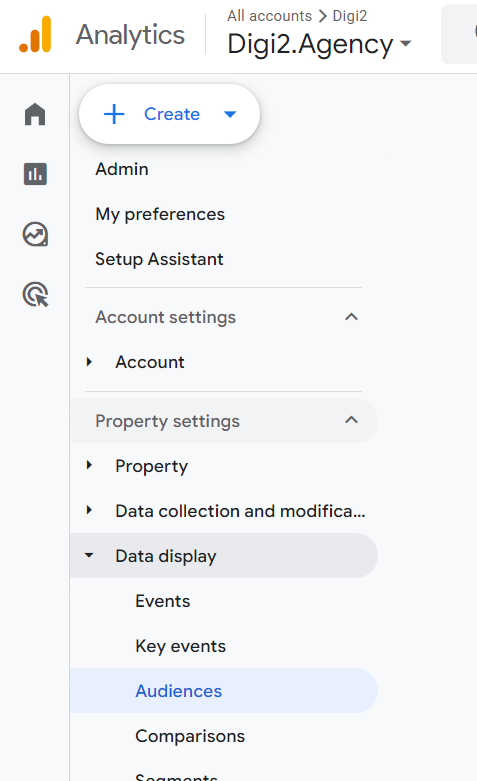
Task: Expand the Property tree arrow
Action: (x=89, y=465)
